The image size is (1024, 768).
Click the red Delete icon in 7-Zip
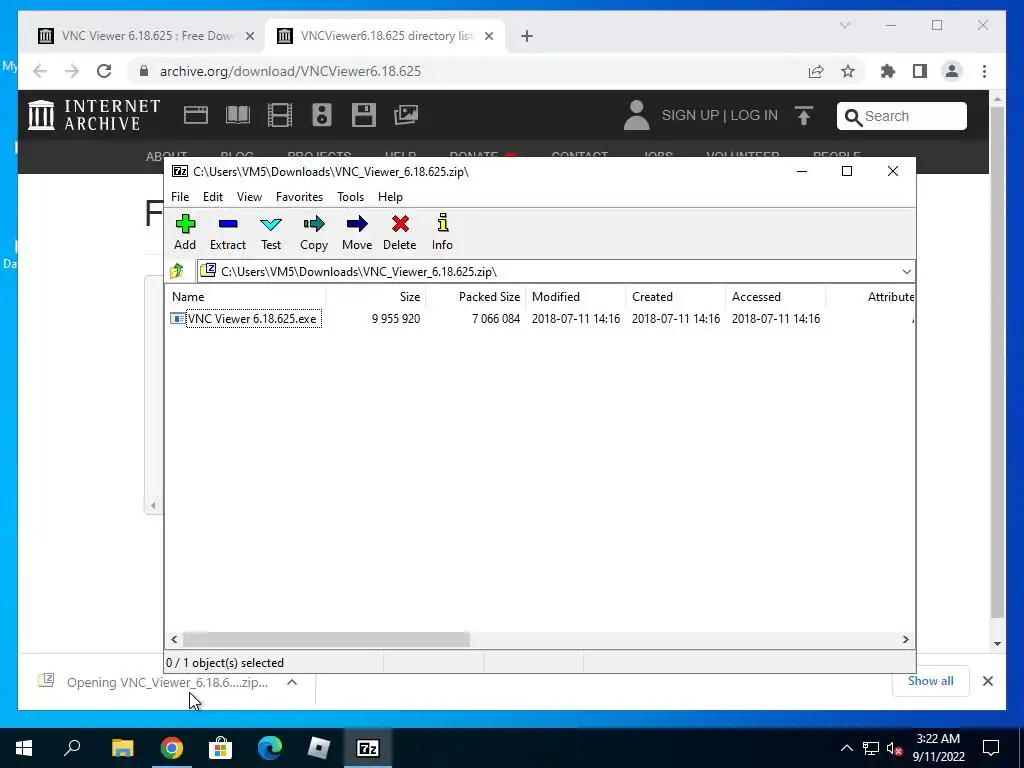tap(400, 232)
